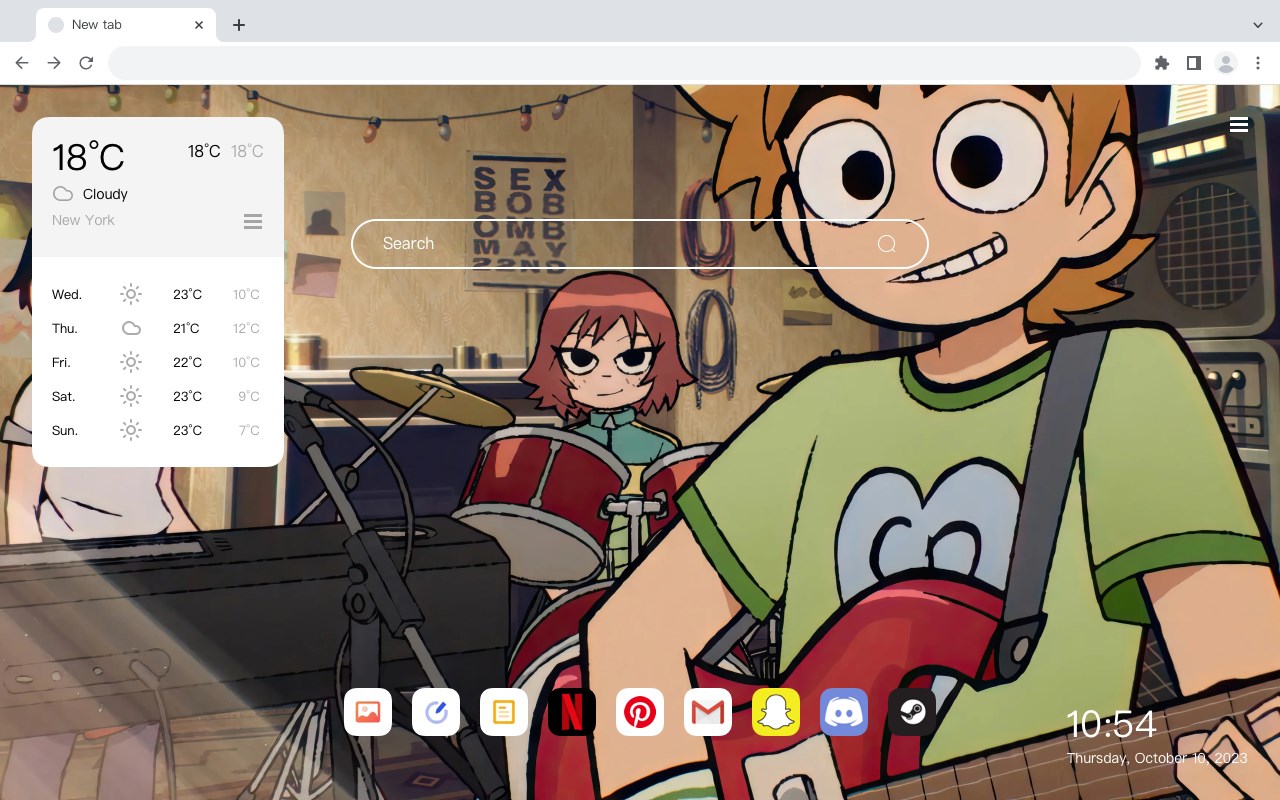Click Sunday's 7°C low temperature
The image size is (1280, 800).
[249, 430]
